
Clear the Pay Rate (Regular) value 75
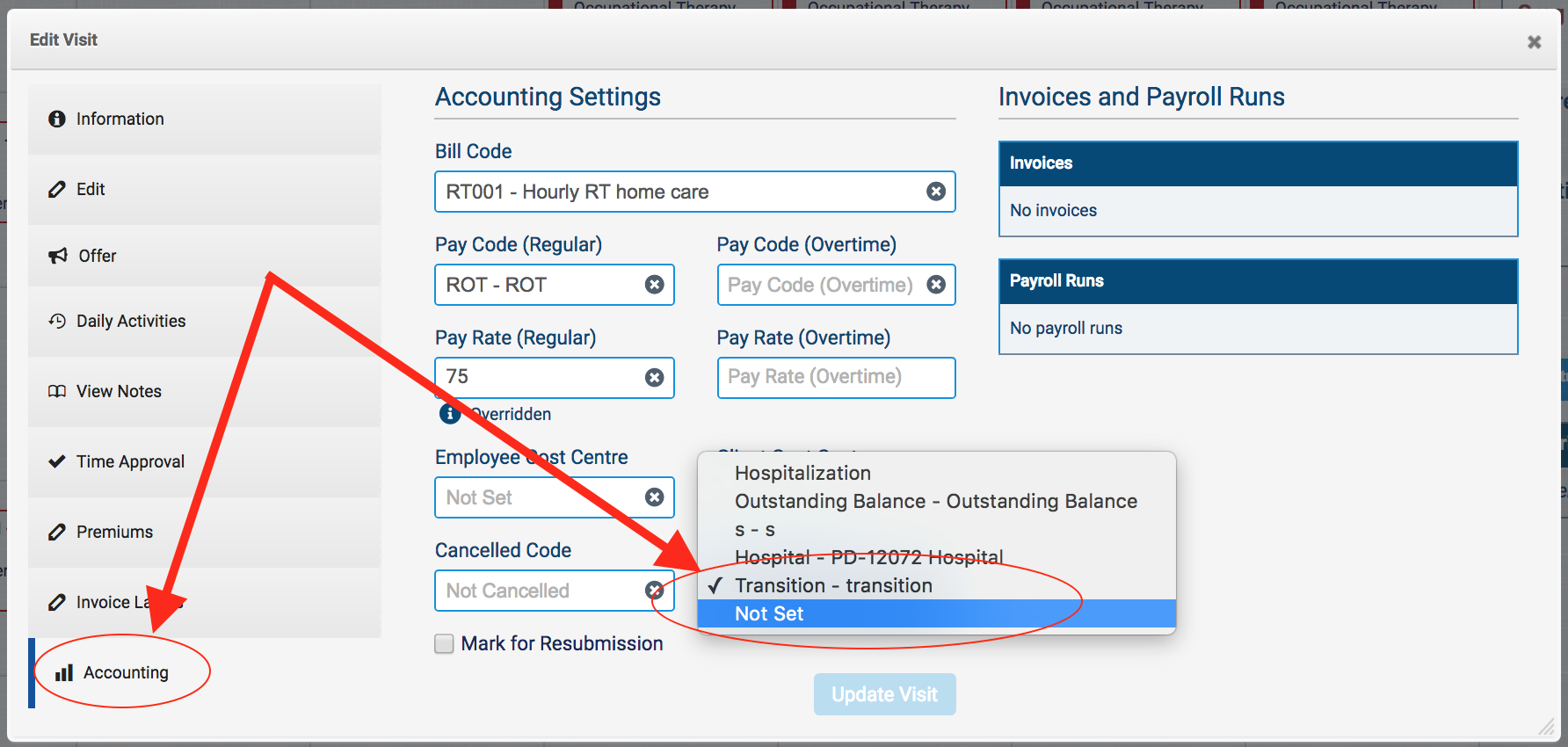(654, 378)
